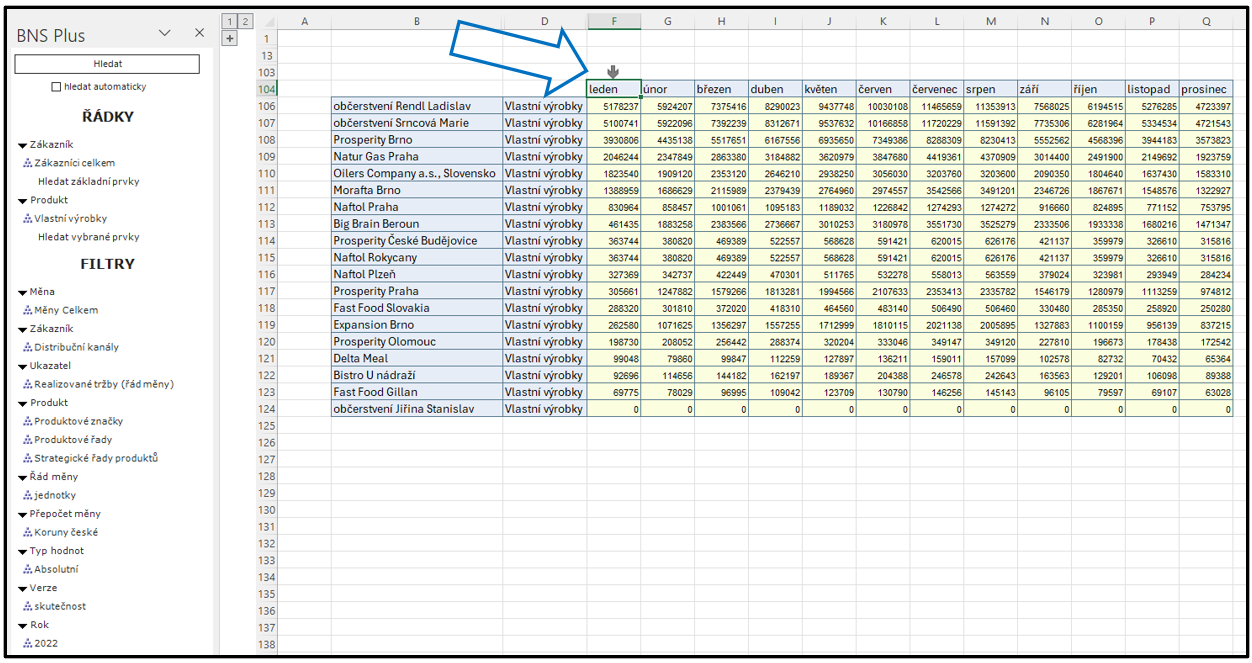Select column Q header
Image resolution: width=1252 pixels, height=663 pixels.
1206,21
